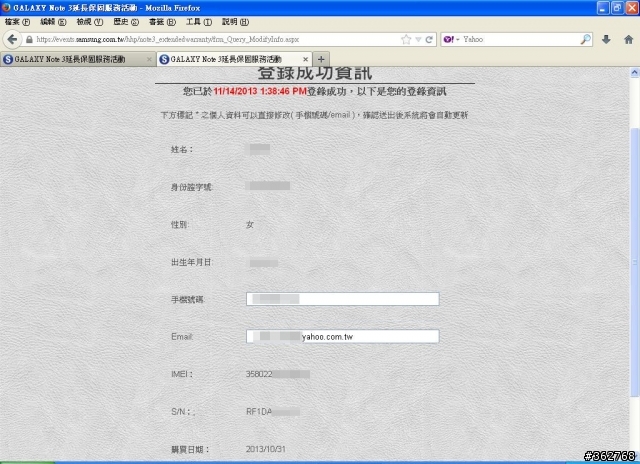
Task: Open the 編輯 (E) menu
Action: click(x=53, y=22)
